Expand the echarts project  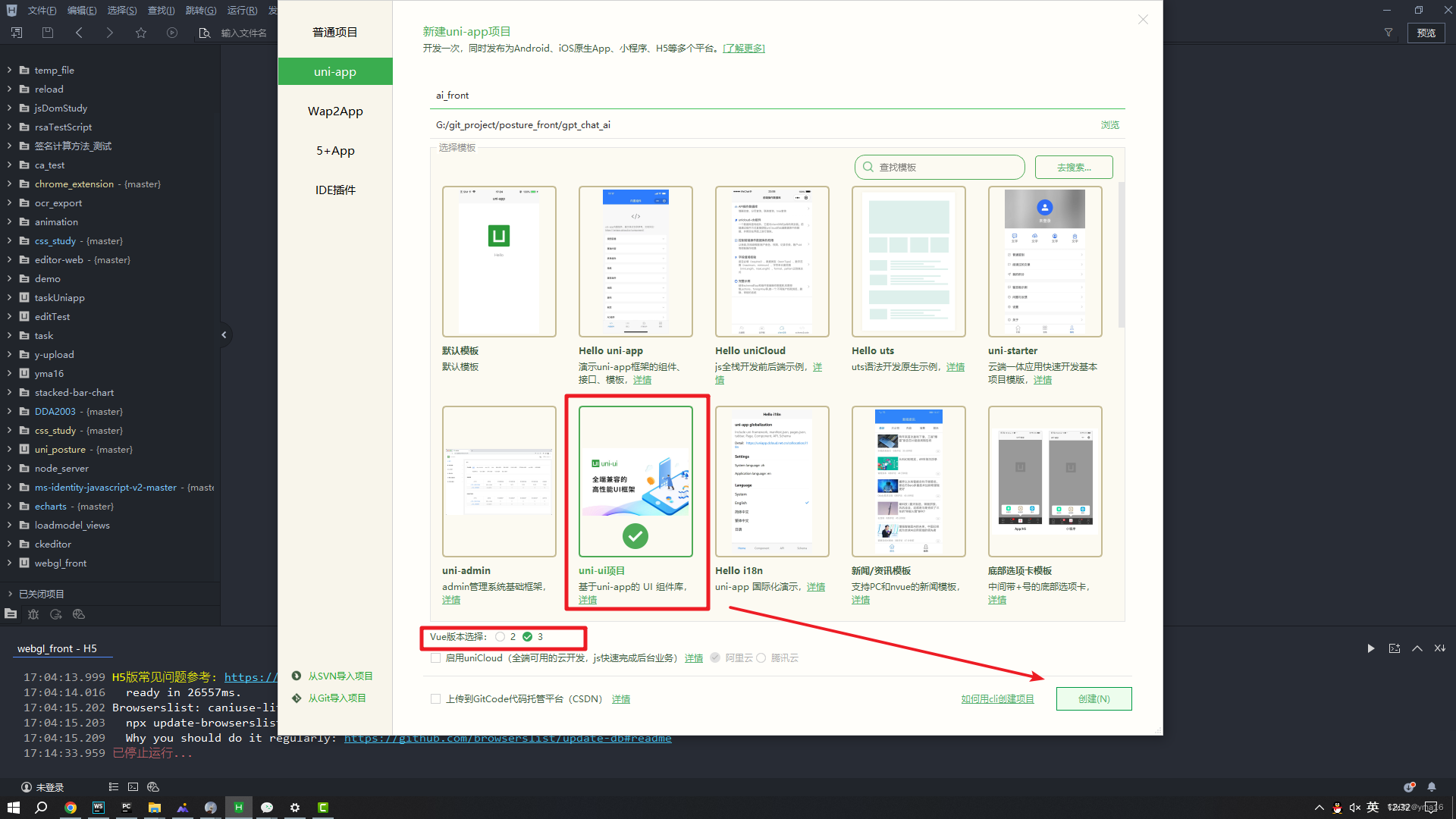coord(9,506)
